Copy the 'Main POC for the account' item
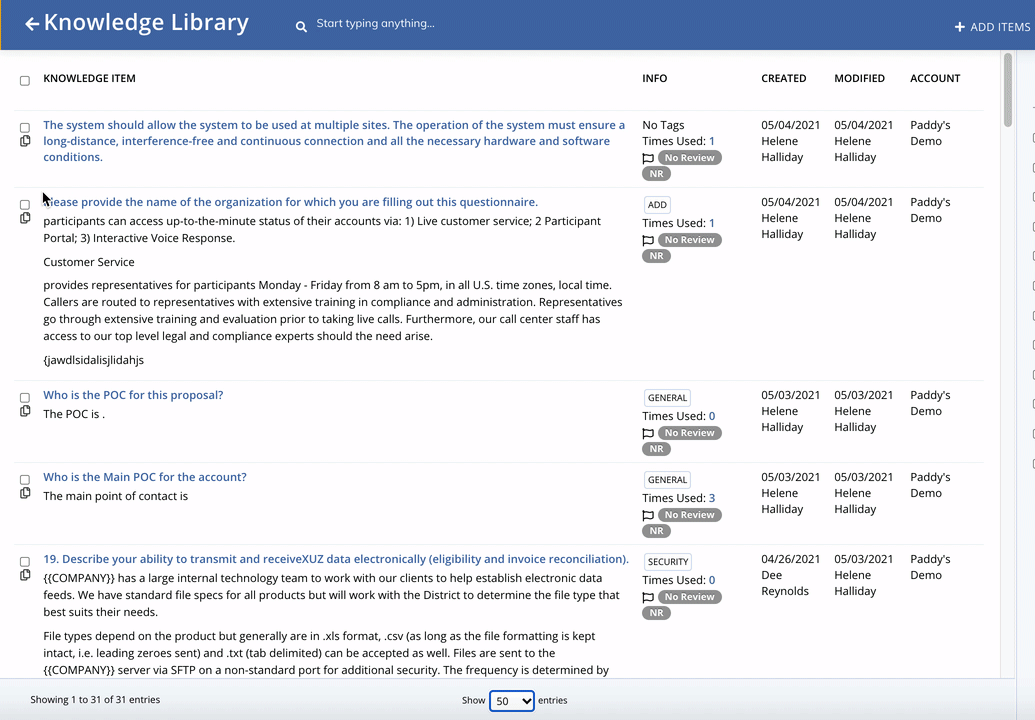 point(25,493)
